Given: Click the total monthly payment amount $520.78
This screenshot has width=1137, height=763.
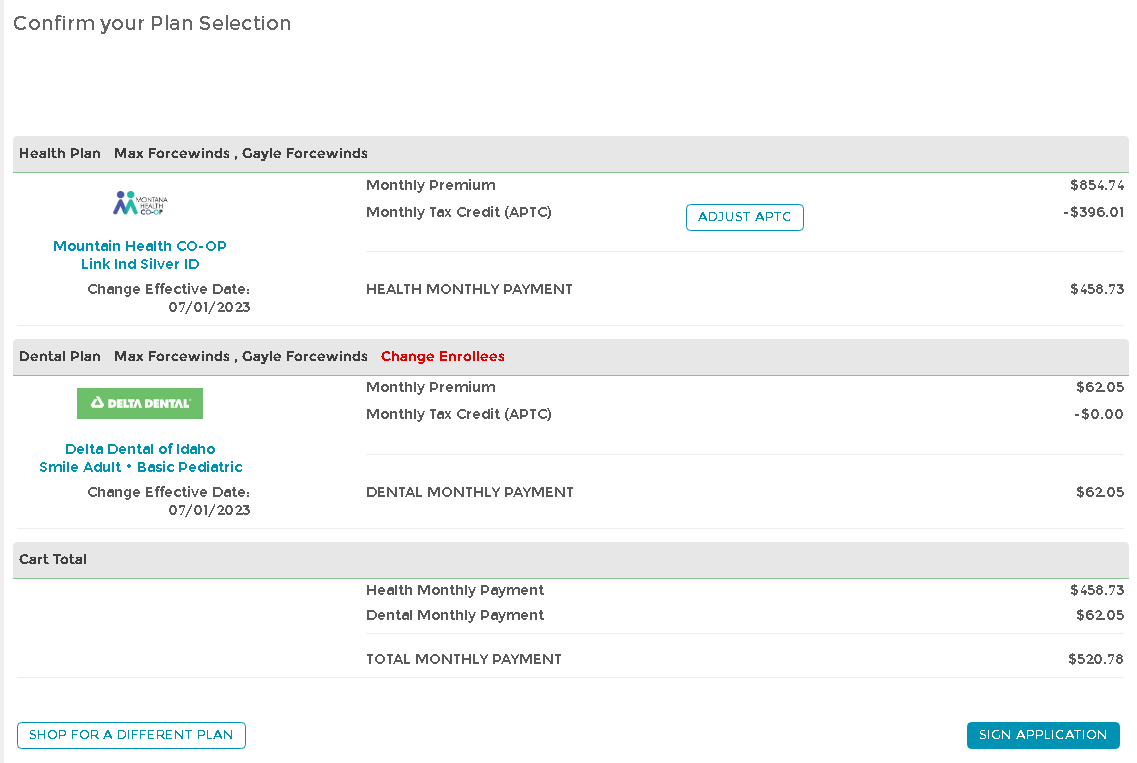Looking at the screenshot, I should (x=1095, y=659).
